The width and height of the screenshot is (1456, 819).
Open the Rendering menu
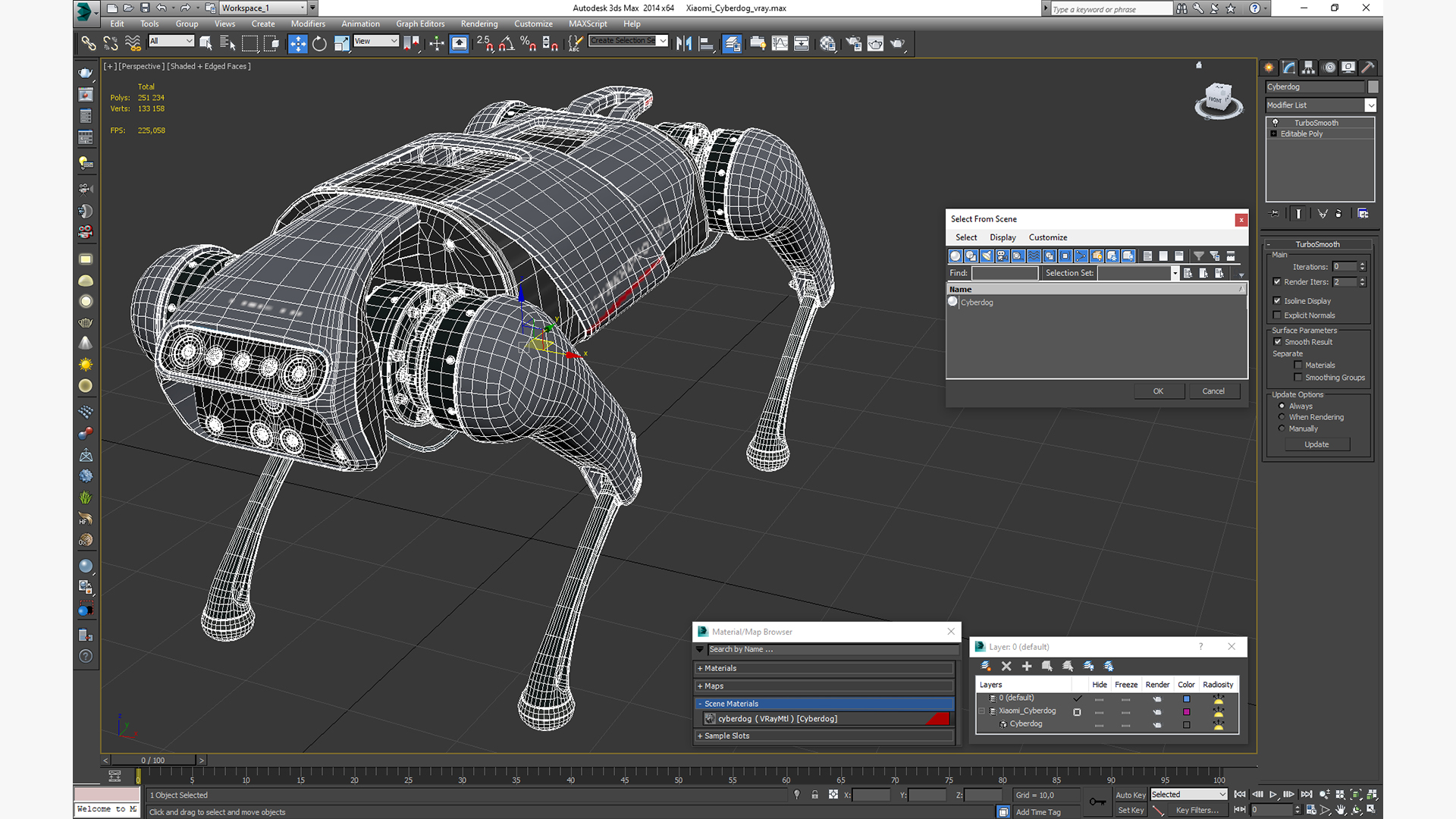479,24
